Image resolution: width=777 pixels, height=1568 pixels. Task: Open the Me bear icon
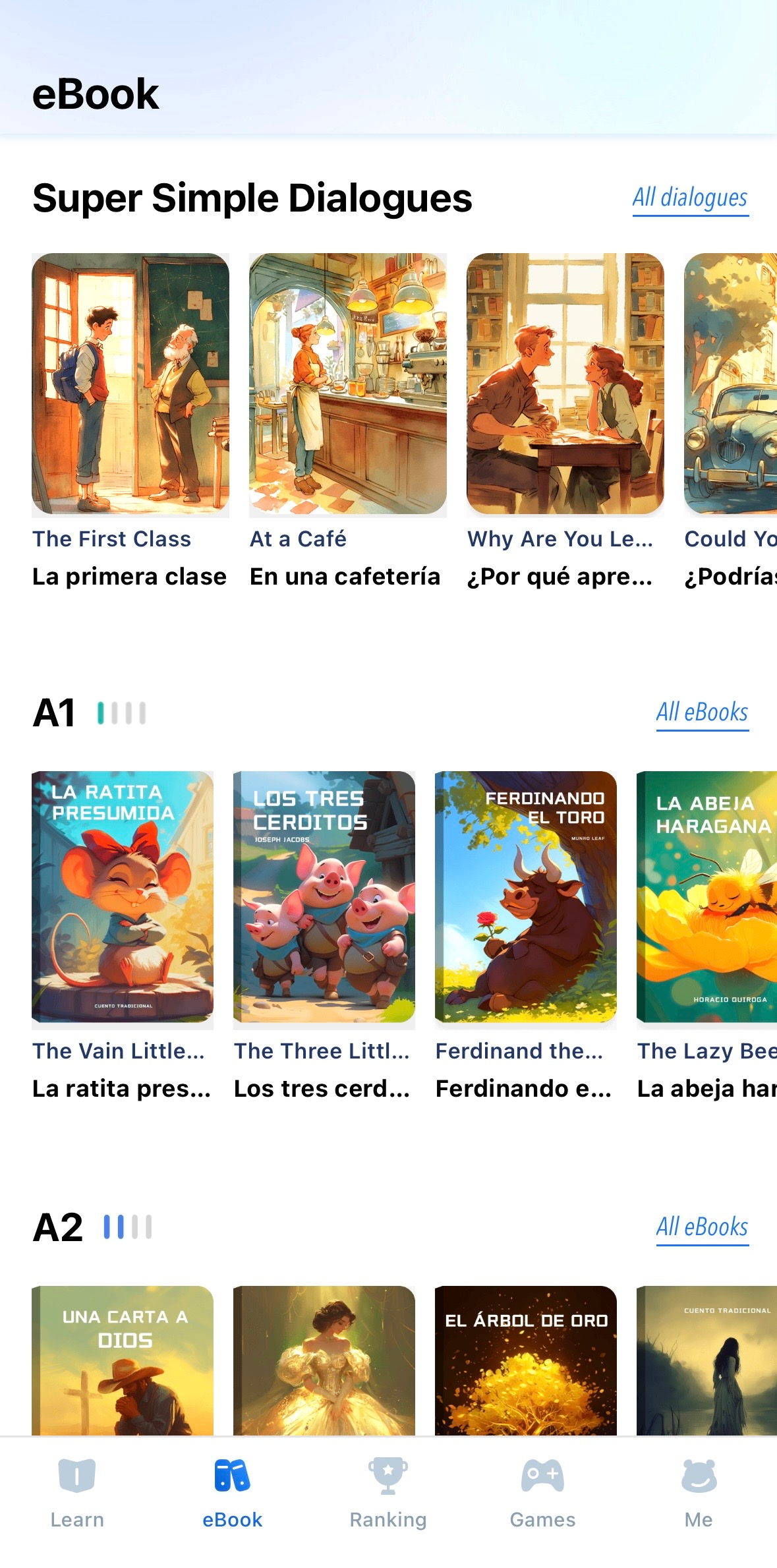point(699,1475)
